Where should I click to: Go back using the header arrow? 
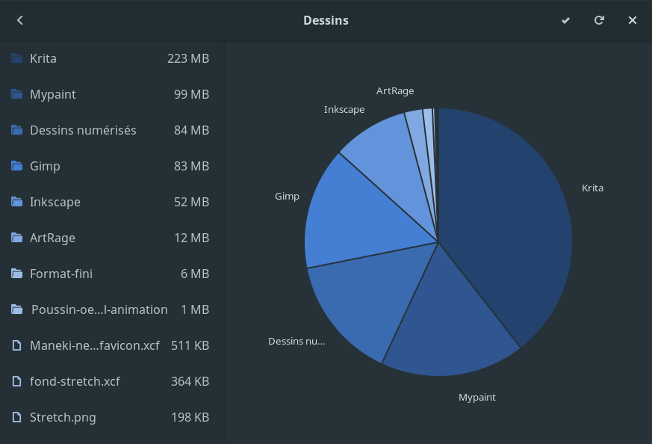tap(20, 20)
